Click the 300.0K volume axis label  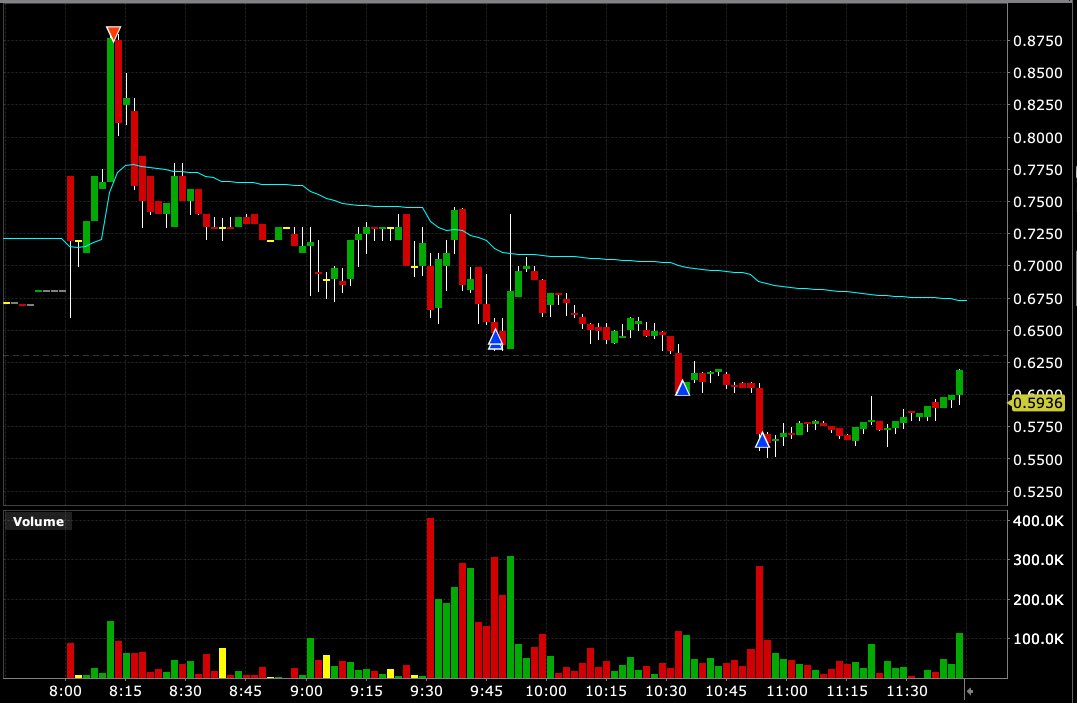point(1038,560)
